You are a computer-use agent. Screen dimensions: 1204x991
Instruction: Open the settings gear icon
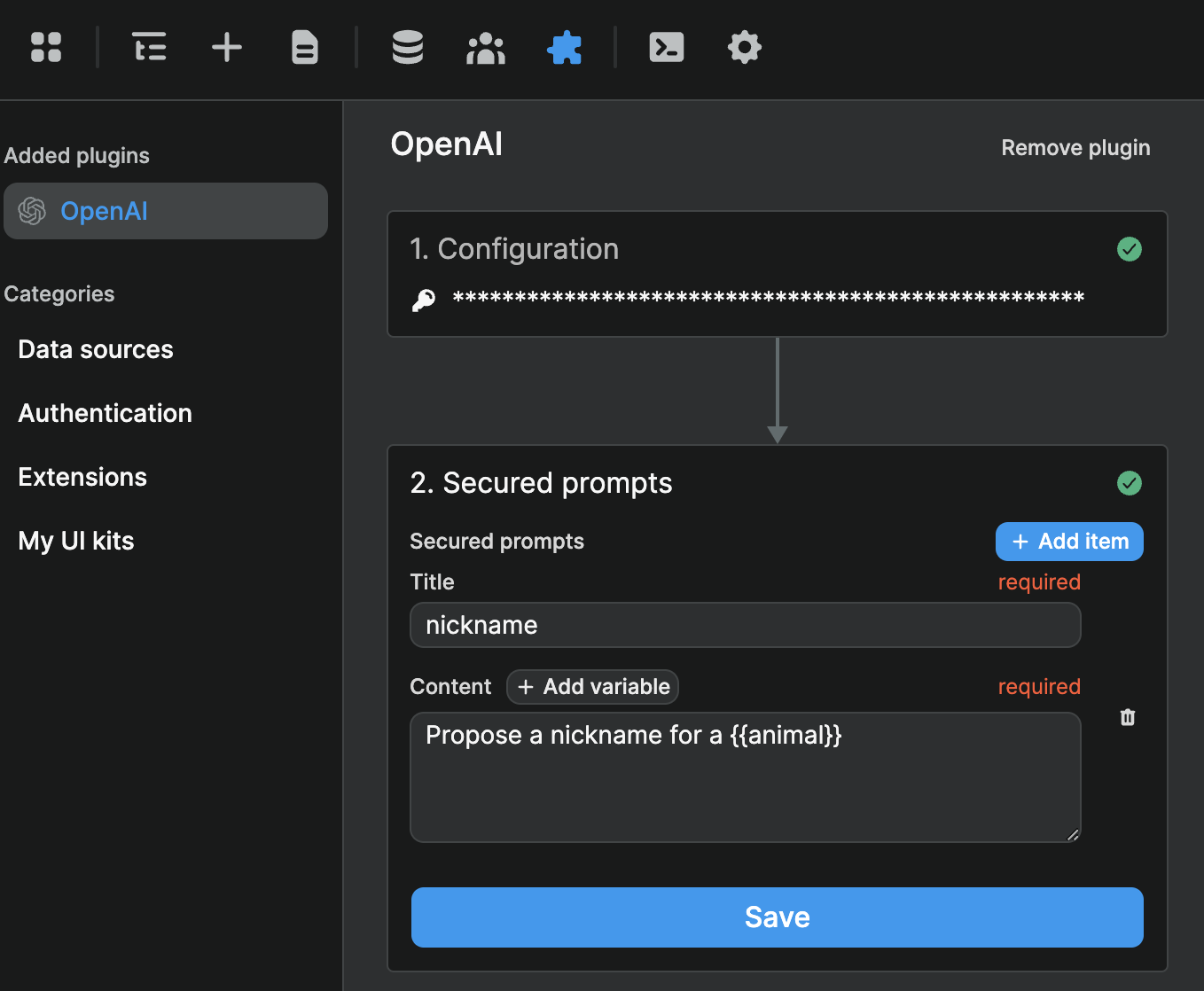pos(744,48)
